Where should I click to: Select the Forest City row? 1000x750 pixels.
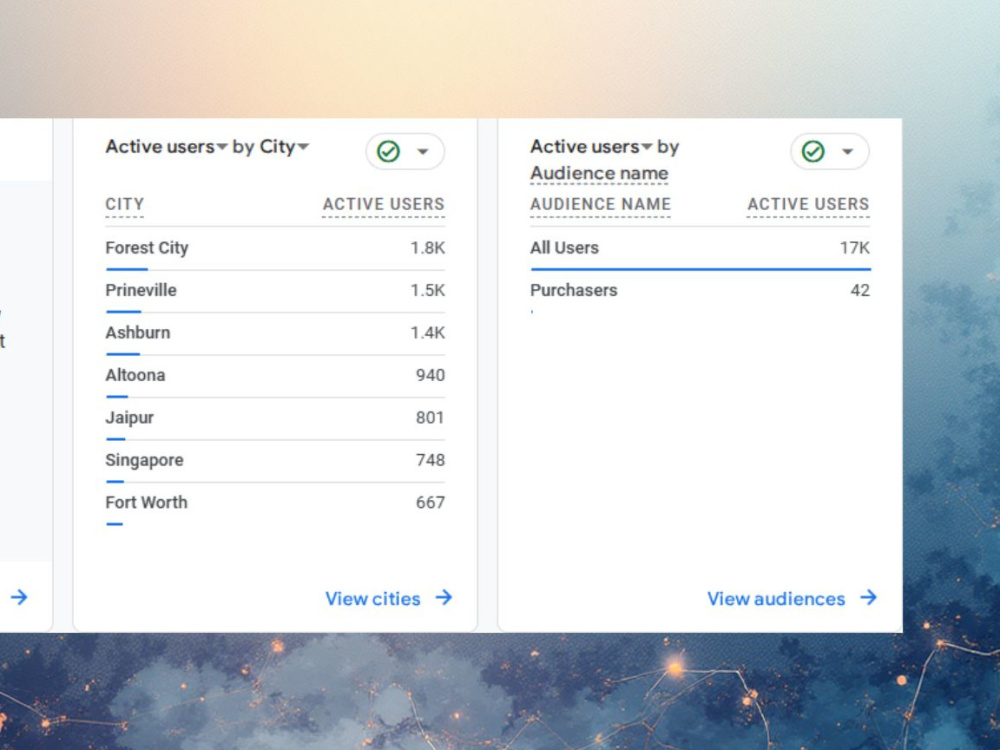pyautogui.click(x=275, y=249)
